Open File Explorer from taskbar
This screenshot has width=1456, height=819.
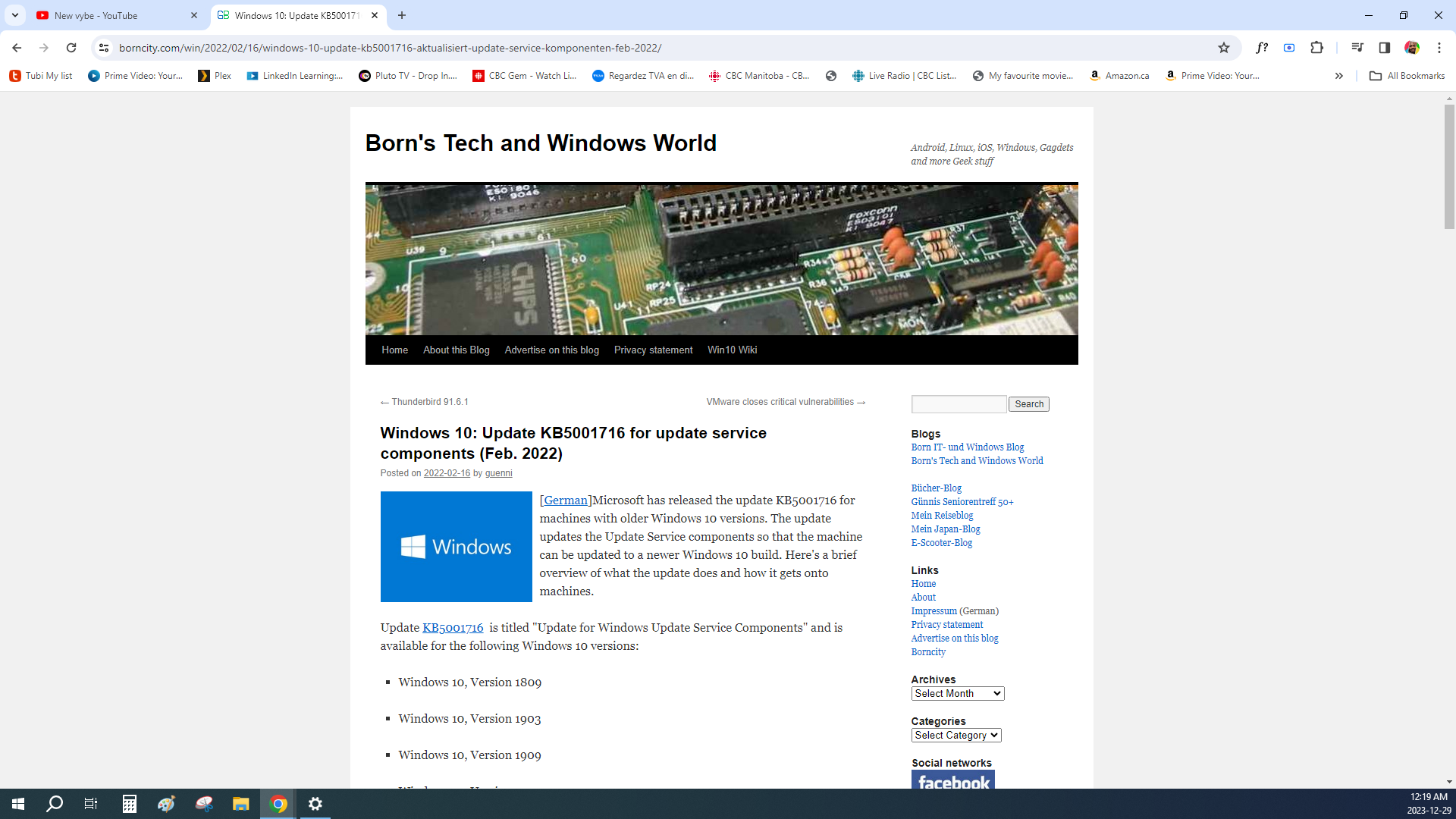240,804
